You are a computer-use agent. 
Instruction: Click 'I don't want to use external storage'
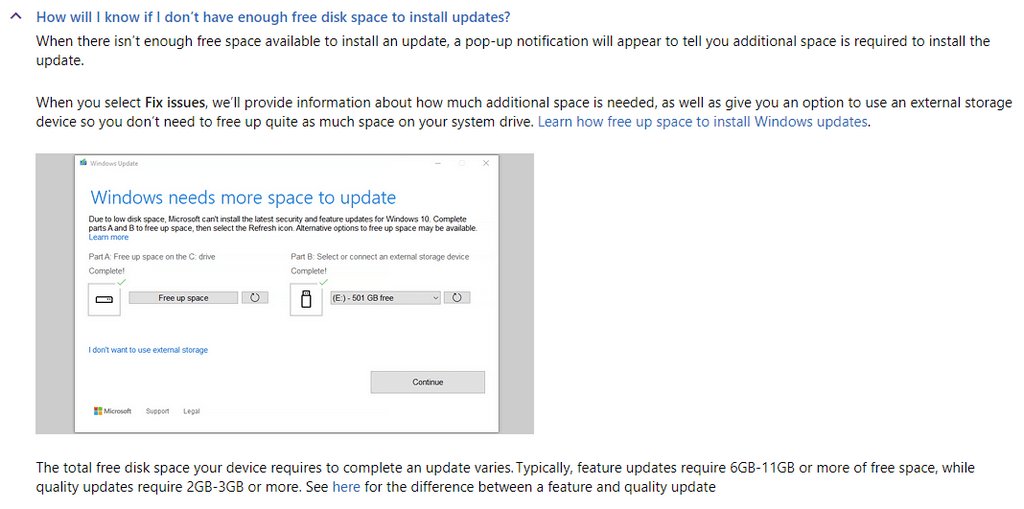point(148,350)
